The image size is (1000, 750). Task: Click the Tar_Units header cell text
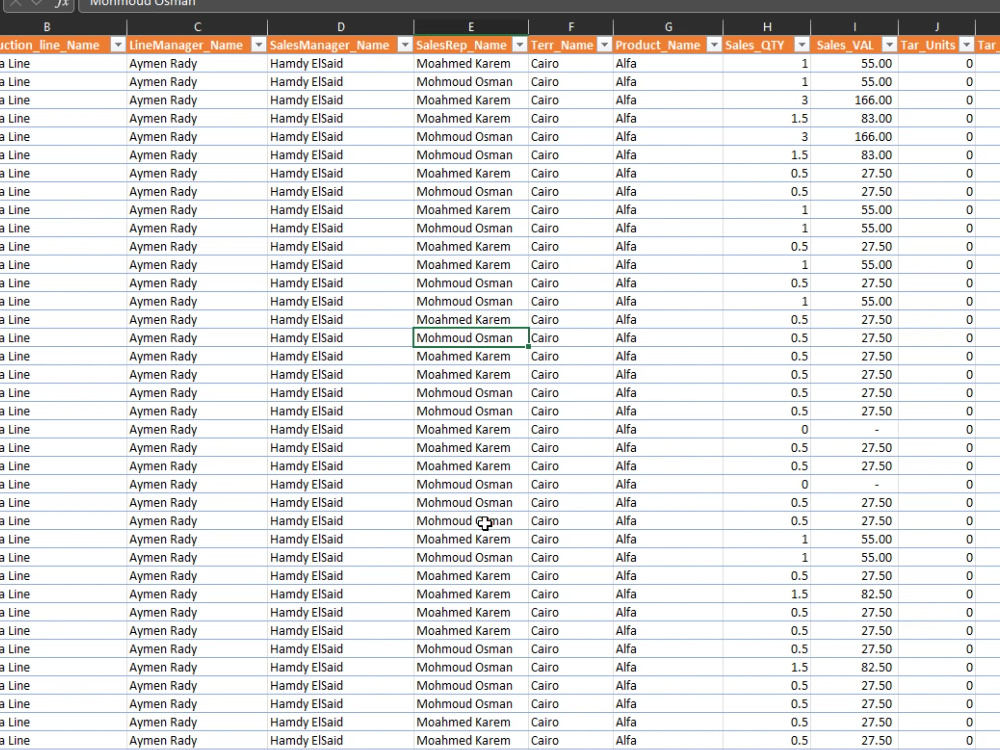tap(928, 45)
